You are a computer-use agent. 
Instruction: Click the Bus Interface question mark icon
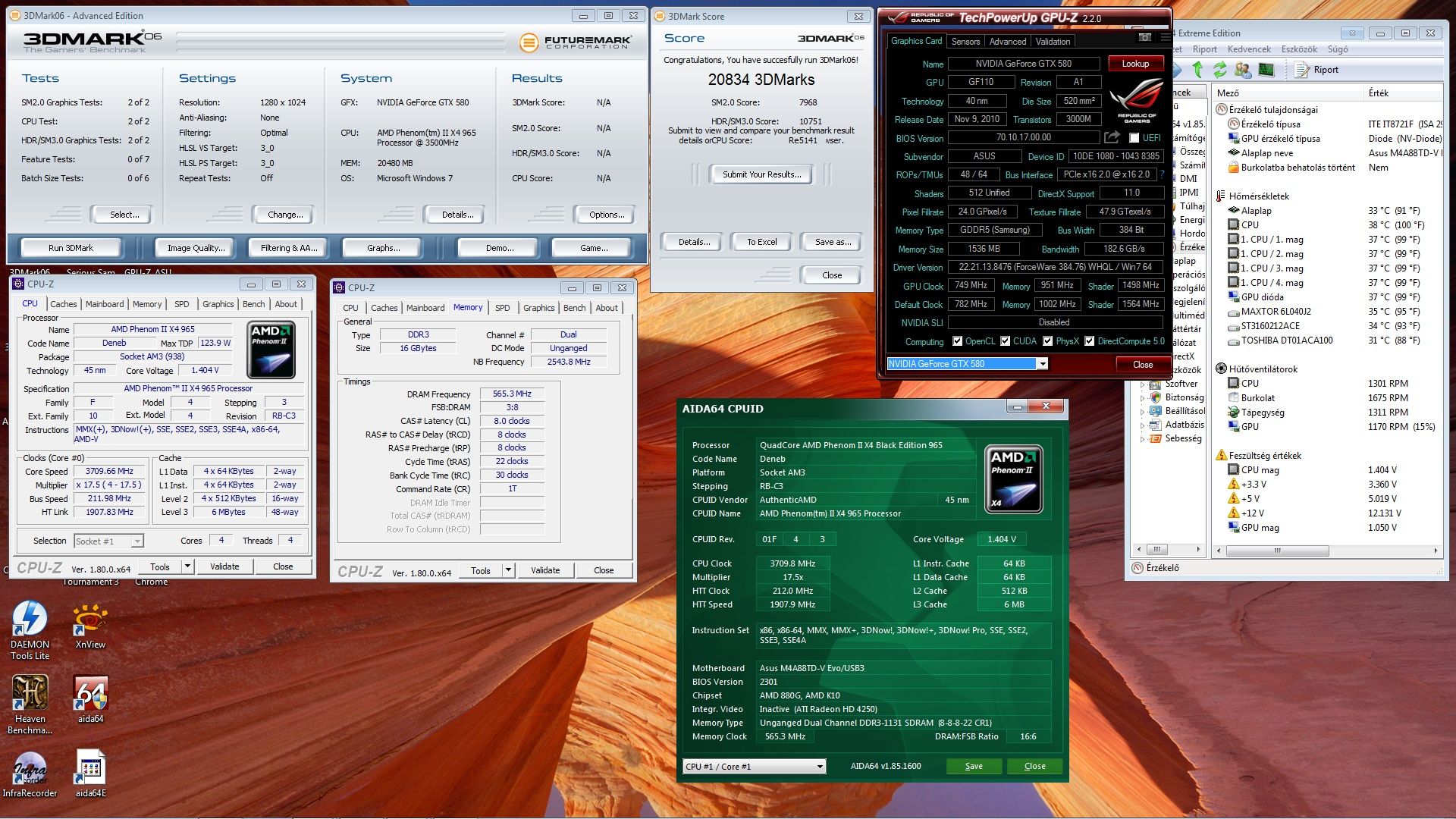[x=1161, y=174]
